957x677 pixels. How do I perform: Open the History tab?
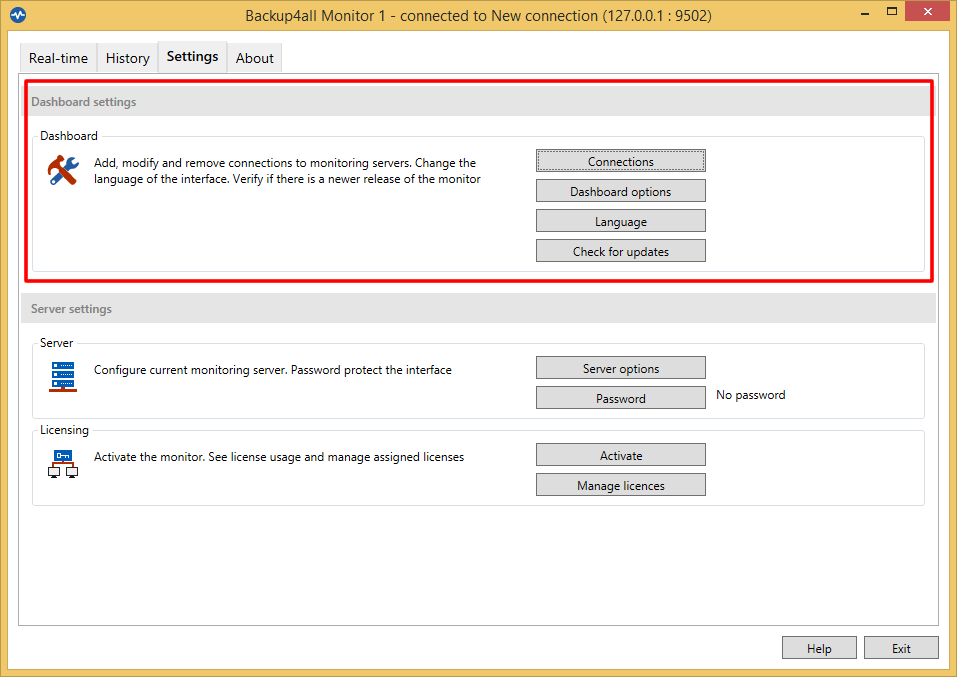[128, 58]
